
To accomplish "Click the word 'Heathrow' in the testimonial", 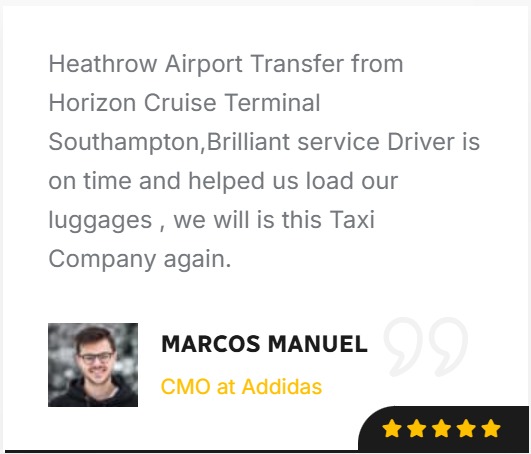I will pos(103,64).
